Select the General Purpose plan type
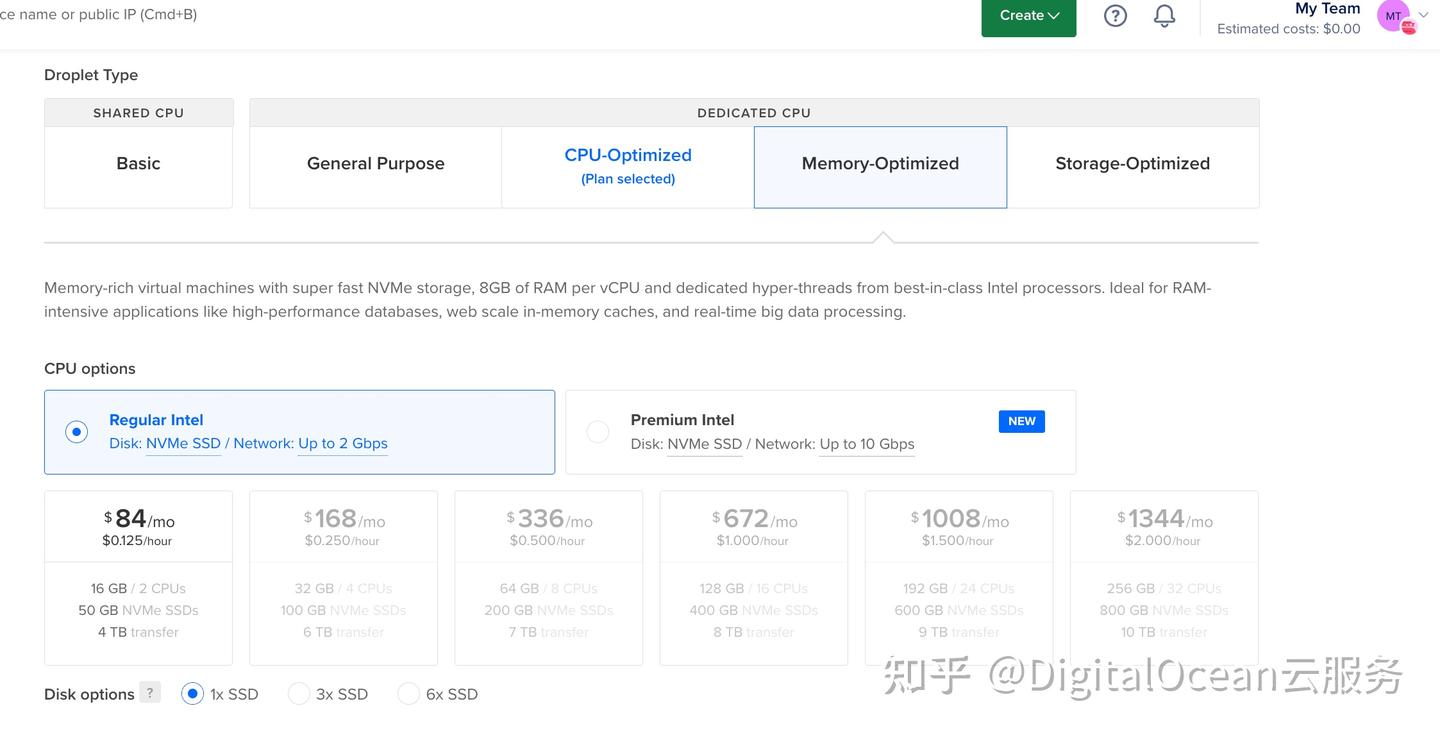1440x740 pixels. (375, 163)
